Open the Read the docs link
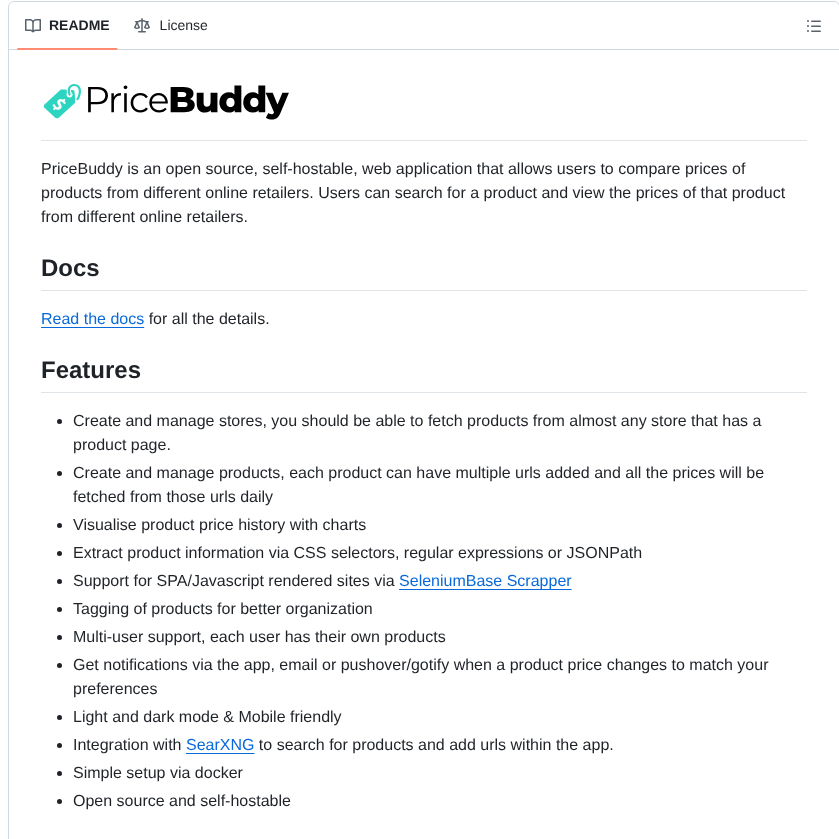839x839 pixels. tap(92, 318)
